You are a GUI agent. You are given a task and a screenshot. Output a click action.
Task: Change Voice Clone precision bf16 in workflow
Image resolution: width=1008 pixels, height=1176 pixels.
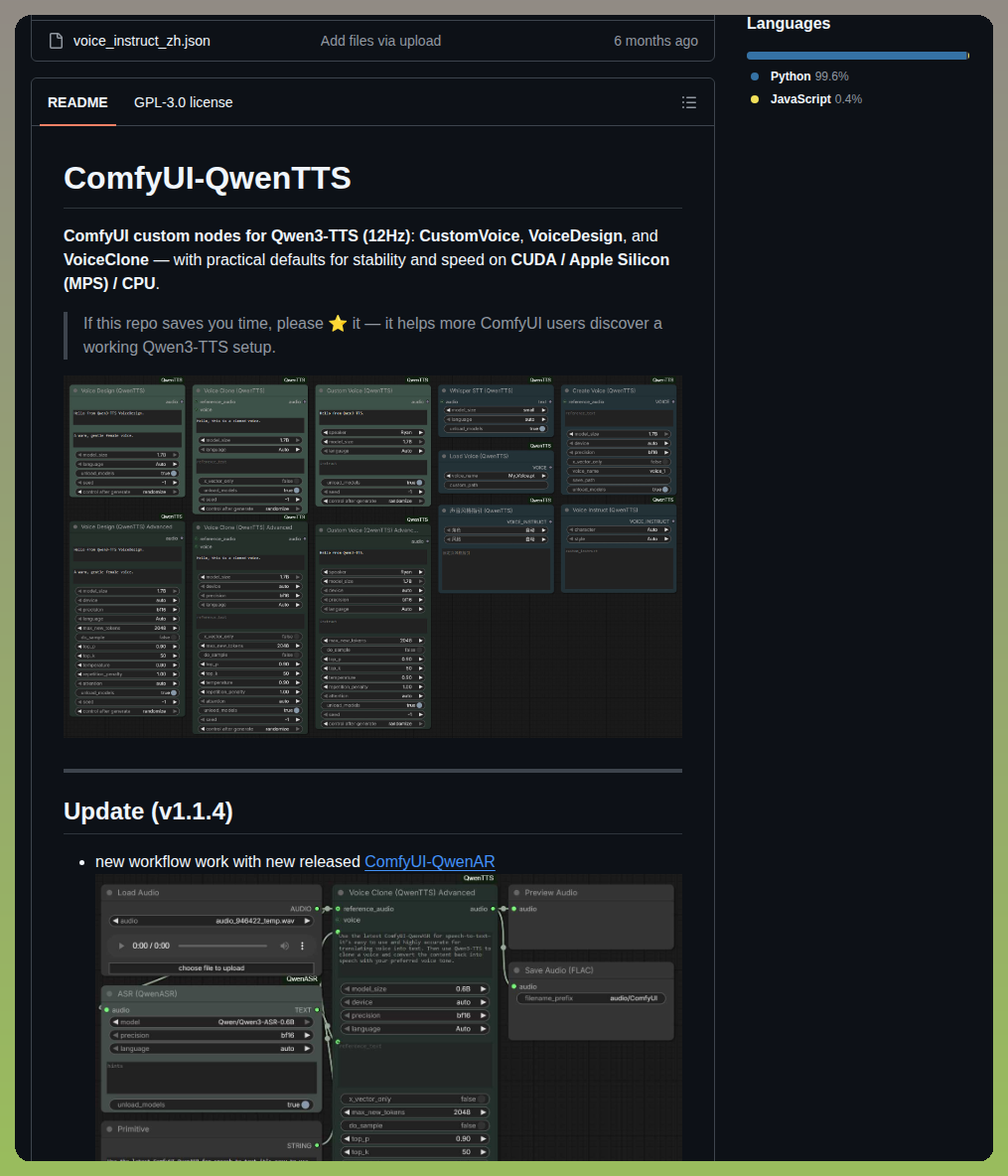pos(415,1015)
